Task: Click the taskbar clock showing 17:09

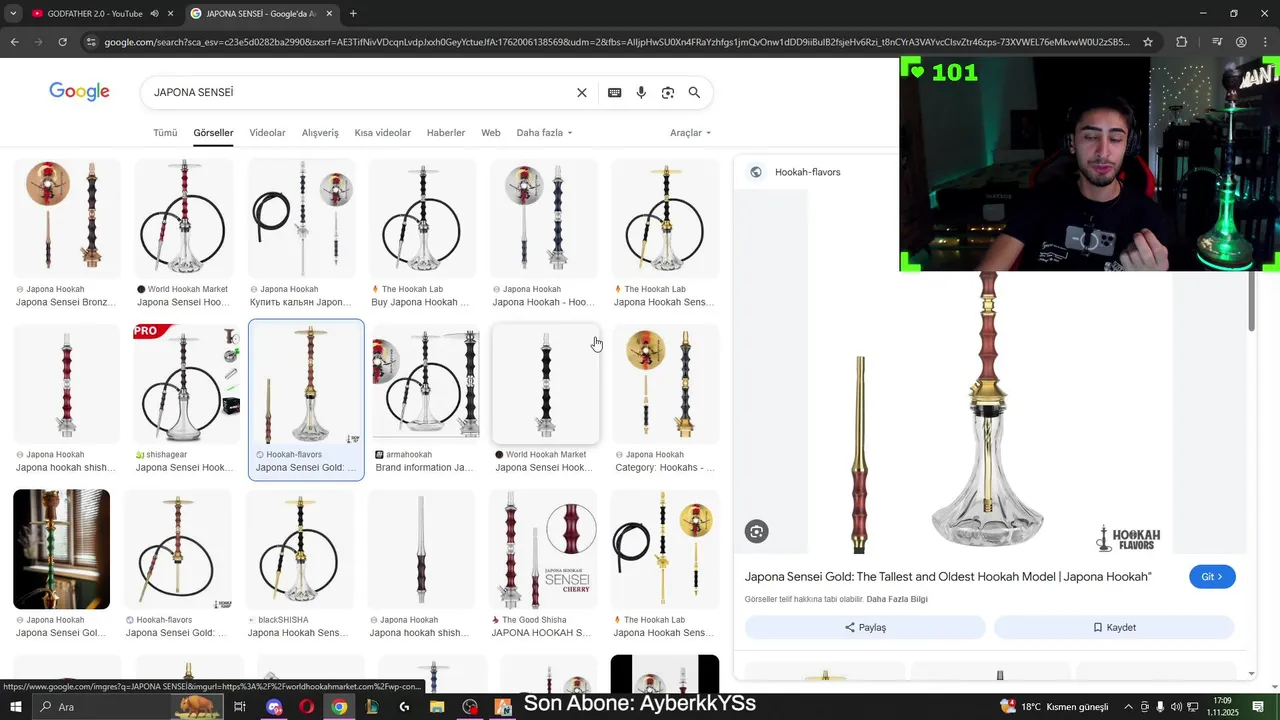Action: (x=1222, y=707)
